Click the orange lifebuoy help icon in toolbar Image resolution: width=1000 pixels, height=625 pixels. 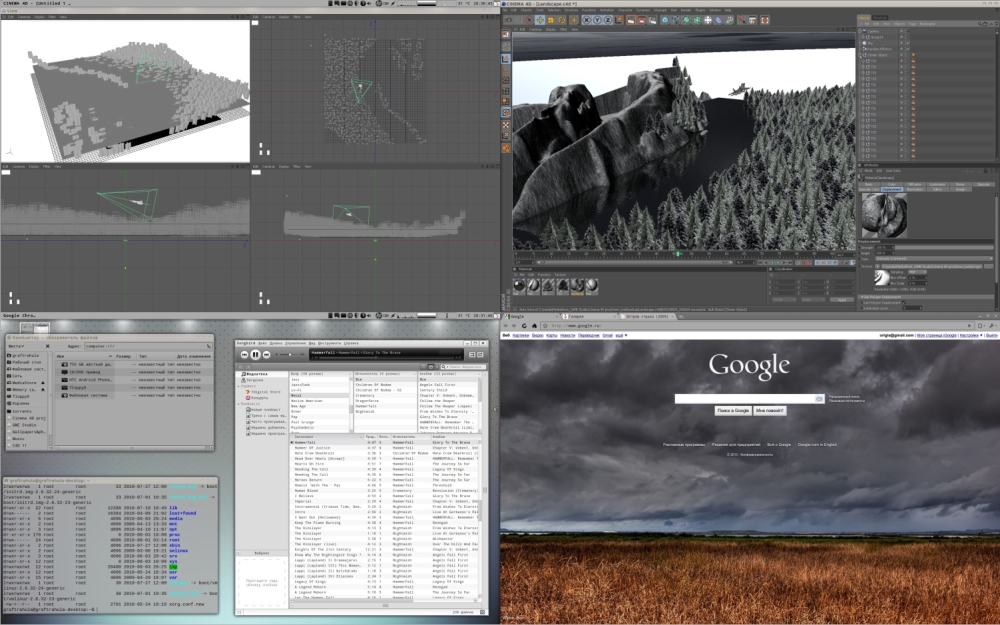point(765,20)
